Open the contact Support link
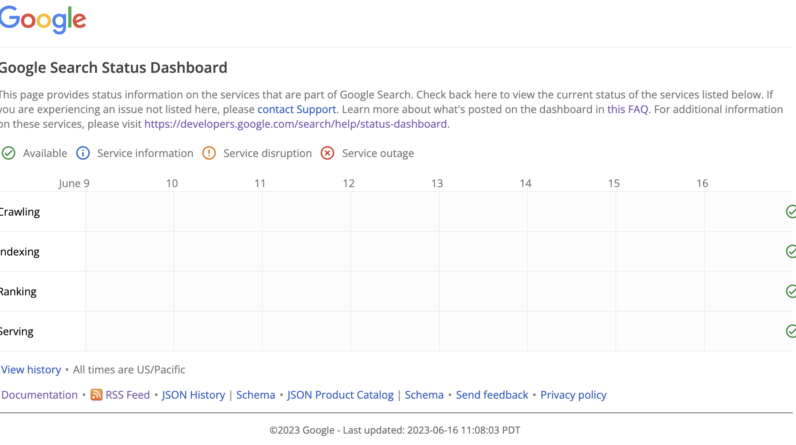Image resolution: width=796 pixels, height=445 pixels. click(296, 108)
